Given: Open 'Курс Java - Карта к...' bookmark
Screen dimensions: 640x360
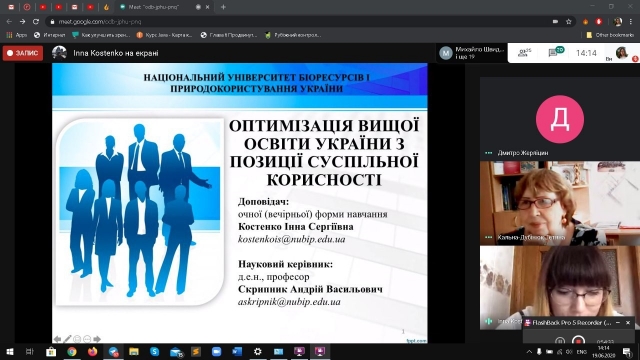Looking at the screenshot, I should [x=164, y=35].
